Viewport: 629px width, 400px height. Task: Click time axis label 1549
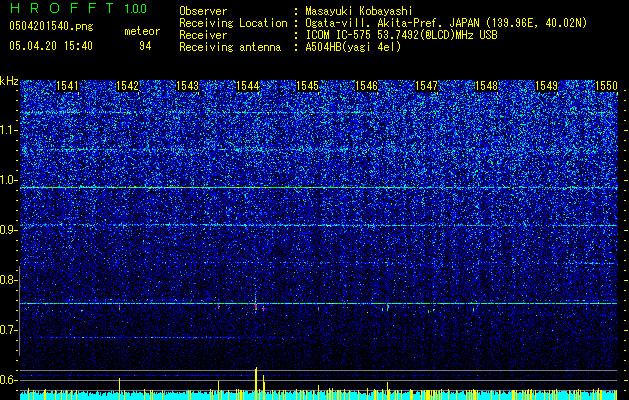tap(546, 86)
